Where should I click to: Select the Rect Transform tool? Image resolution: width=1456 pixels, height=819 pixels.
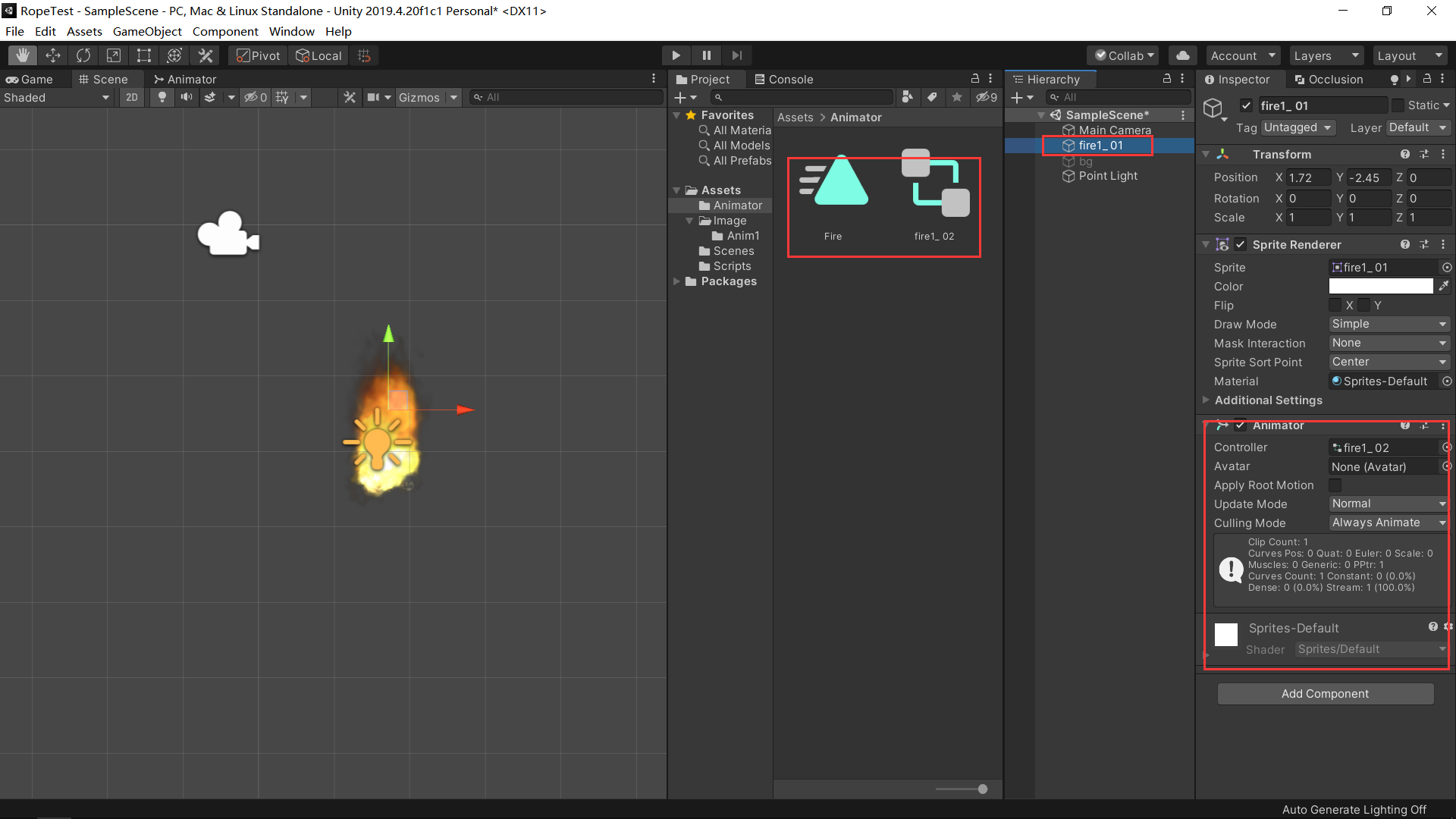tap(144, 55)
